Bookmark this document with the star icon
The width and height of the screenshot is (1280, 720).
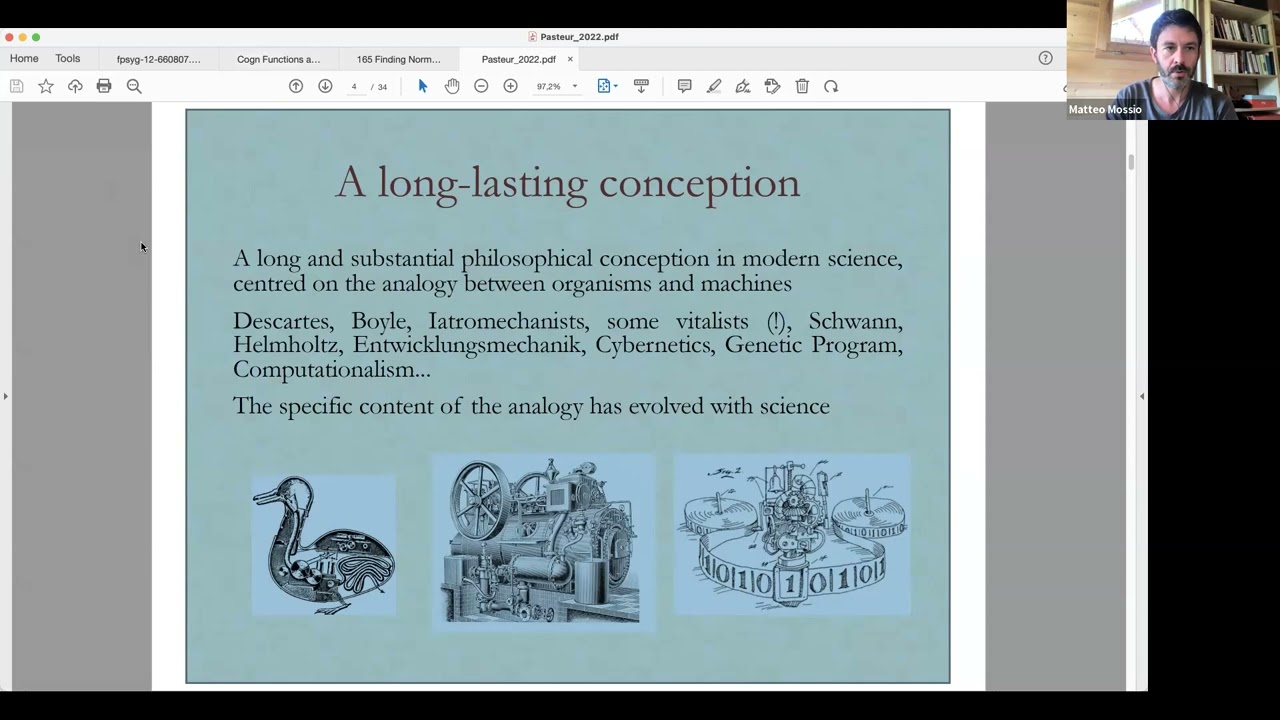coord(46,87)
